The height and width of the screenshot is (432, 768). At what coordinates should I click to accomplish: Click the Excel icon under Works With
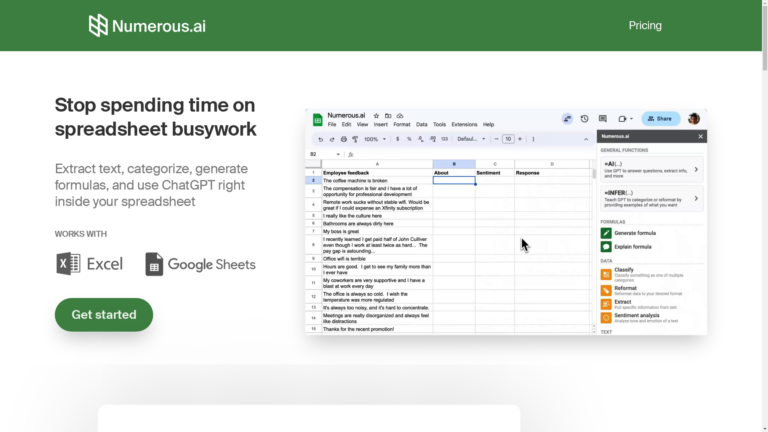[x=68, y=264]
